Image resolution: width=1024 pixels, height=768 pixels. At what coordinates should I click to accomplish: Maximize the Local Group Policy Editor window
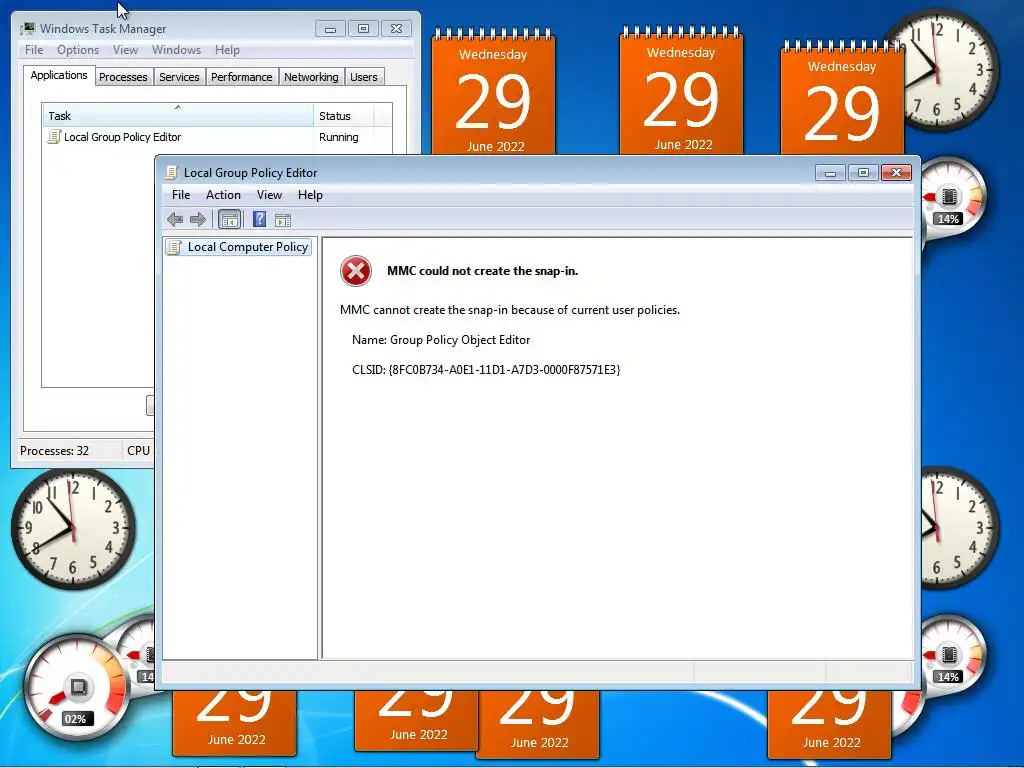(x=863, y=173)
